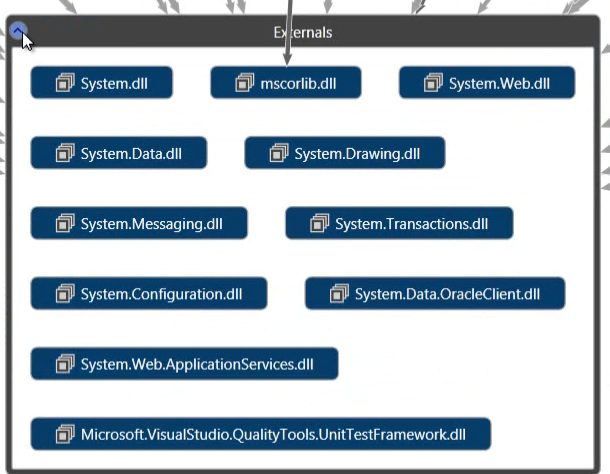
Task: Select the System.Web.dll node
Action: [x=487, y=83]
